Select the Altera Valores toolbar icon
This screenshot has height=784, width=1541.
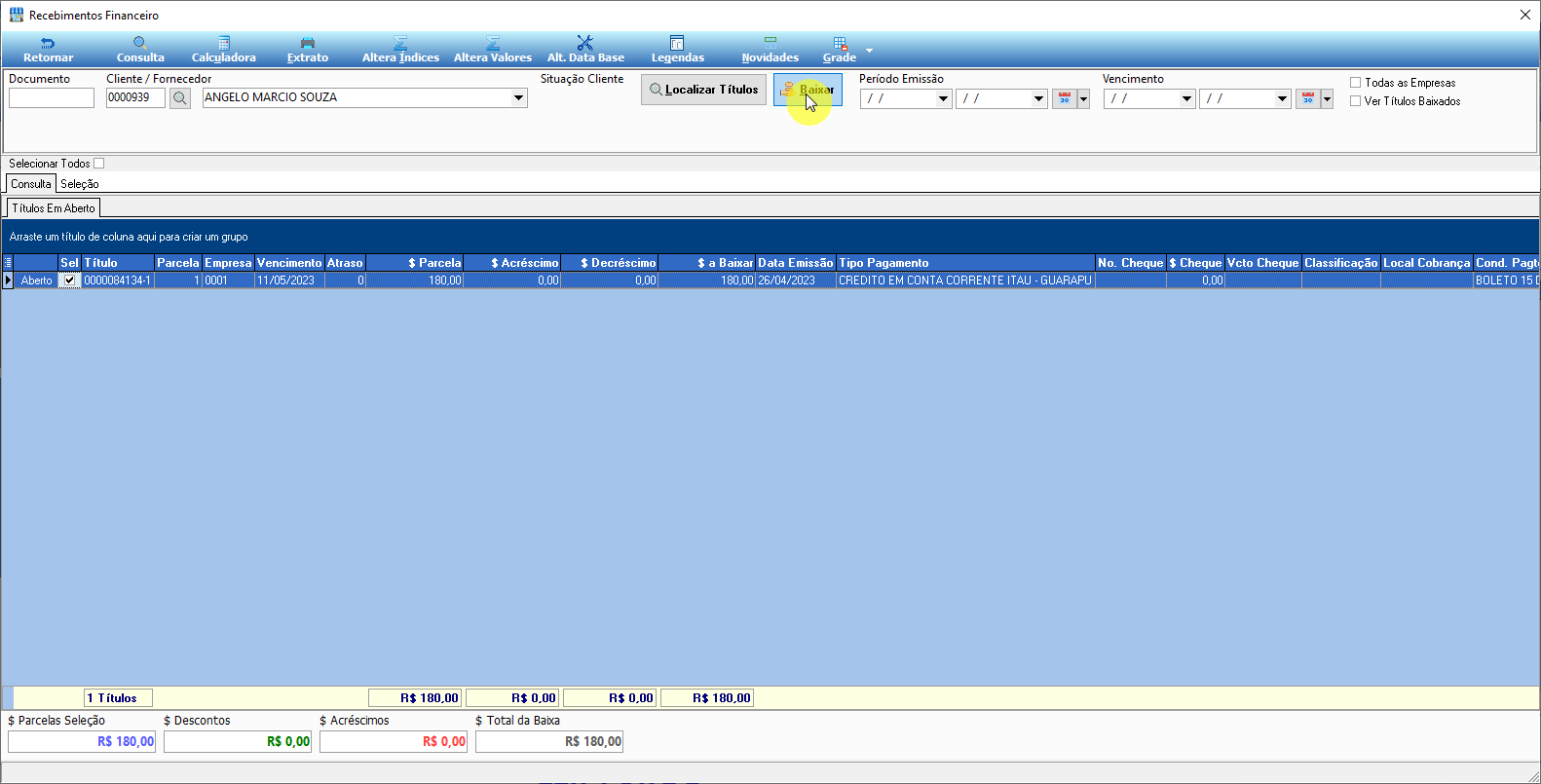click(x=493, y=43)
